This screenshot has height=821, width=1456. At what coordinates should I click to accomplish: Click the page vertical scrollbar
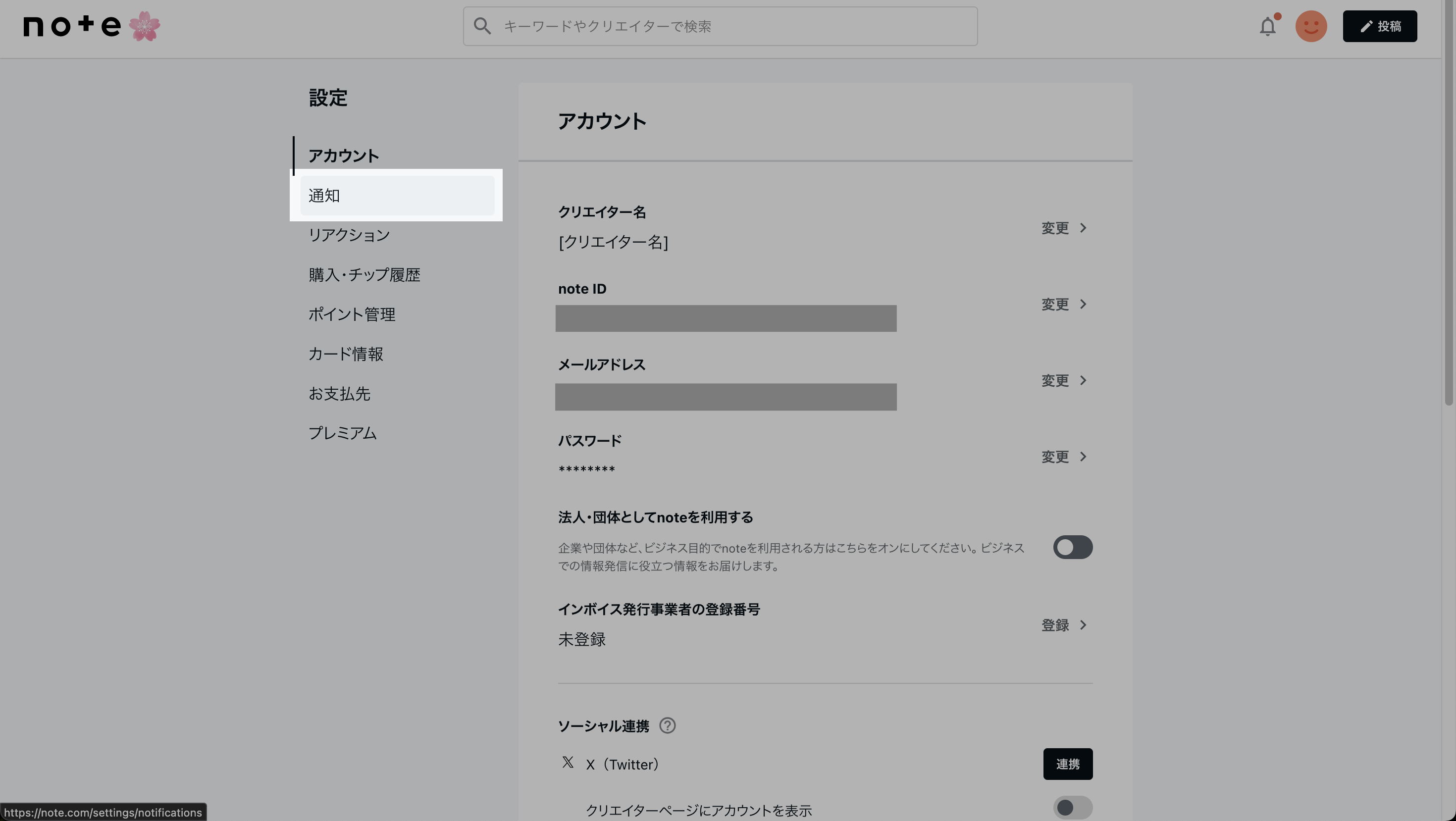coord(1449,204)
